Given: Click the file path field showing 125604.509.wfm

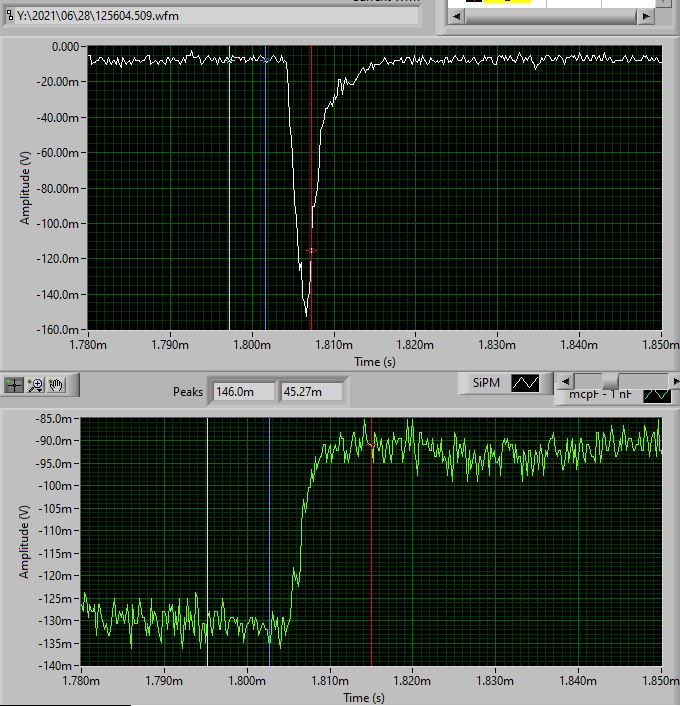Looking at the screenshot, I should (x=212, y=16).
